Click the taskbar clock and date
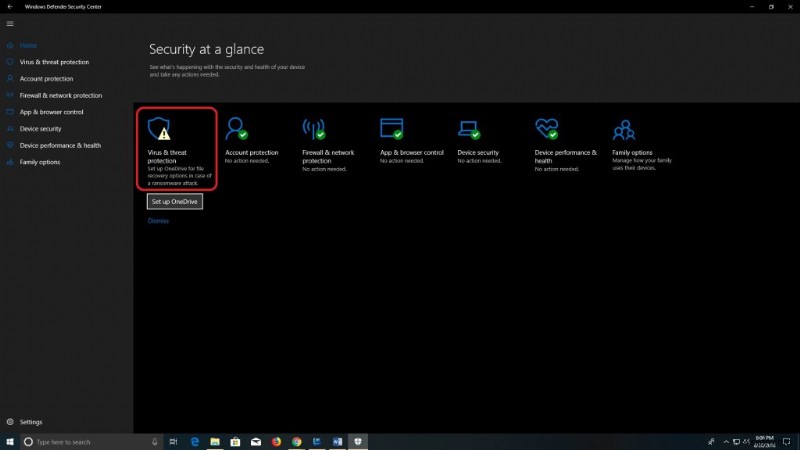This screenshot has height=450, width=800. (764, 442)
